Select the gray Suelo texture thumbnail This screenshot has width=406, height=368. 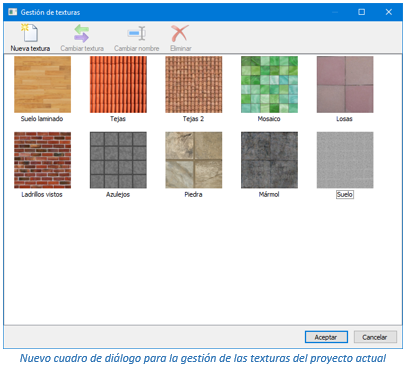[345, 160]
